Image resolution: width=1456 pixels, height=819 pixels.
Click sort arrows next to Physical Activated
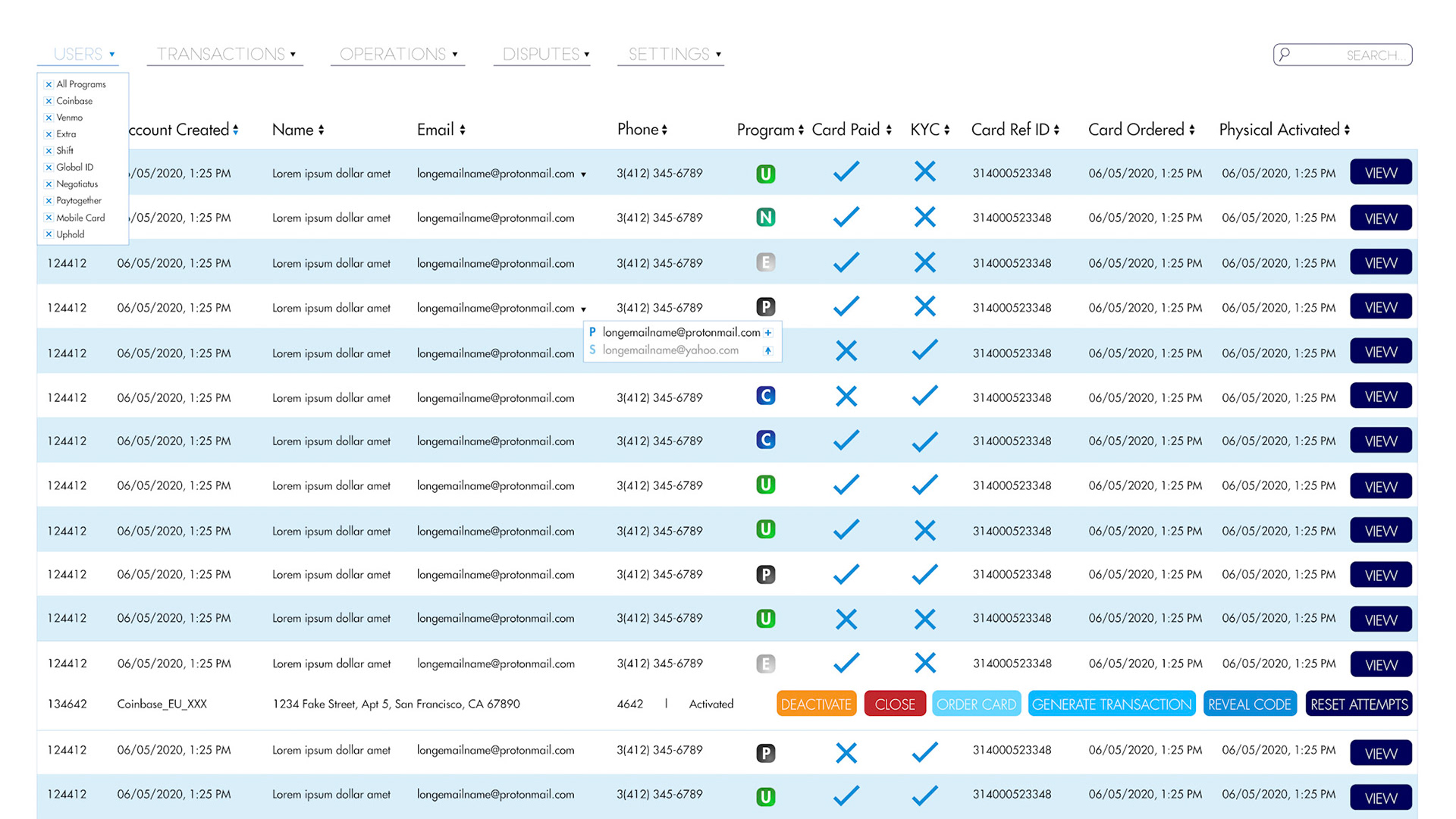pos(1348,130)
